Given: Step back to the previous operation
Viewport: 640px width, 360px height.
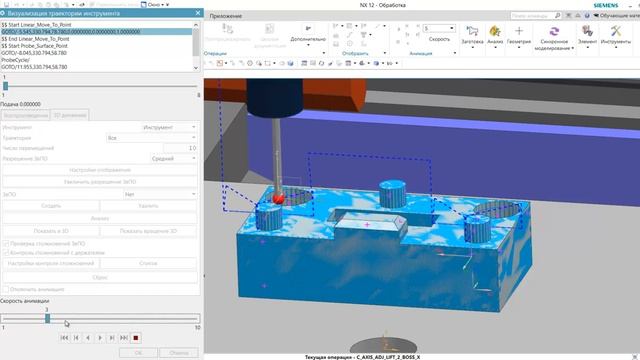Looking at the screenshot, I should pyautogui.click(x=76, y=338).
